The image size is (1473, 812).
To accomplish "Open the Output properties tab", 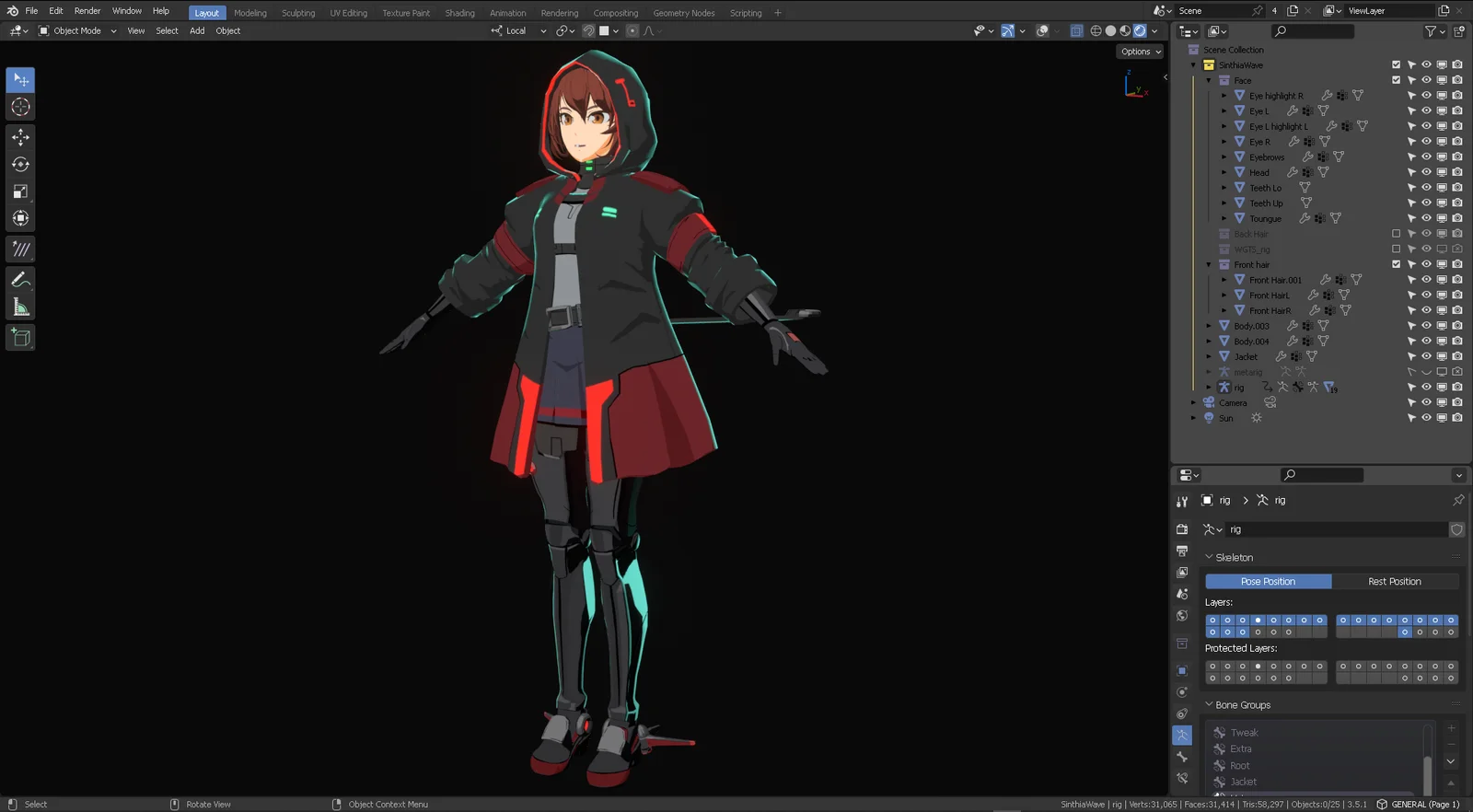I will click(x=1182, y=551).
